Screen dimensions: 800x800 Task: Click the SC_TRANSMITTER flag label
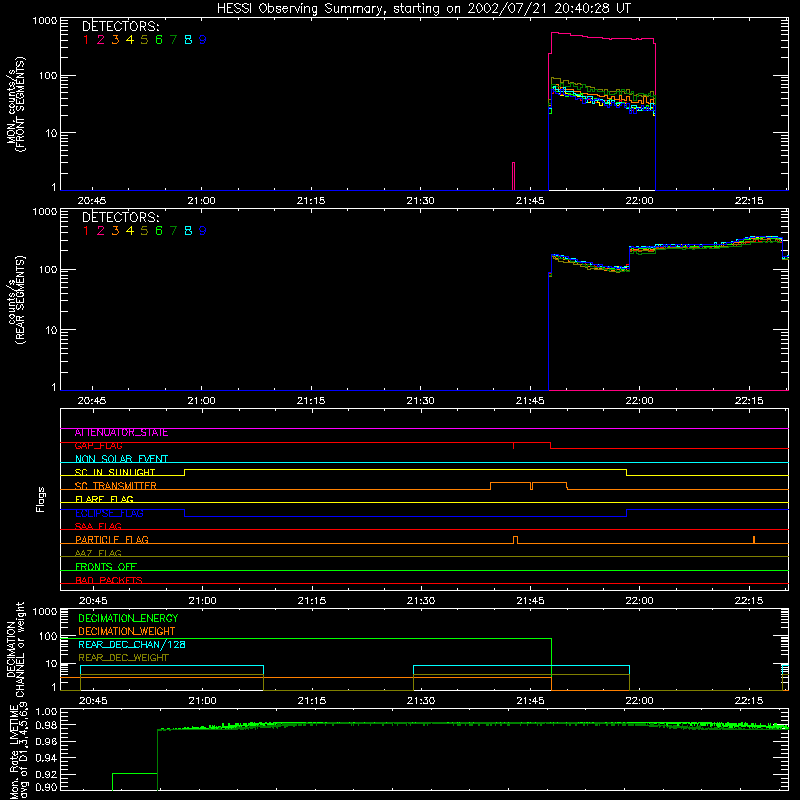tap(116, 486)
